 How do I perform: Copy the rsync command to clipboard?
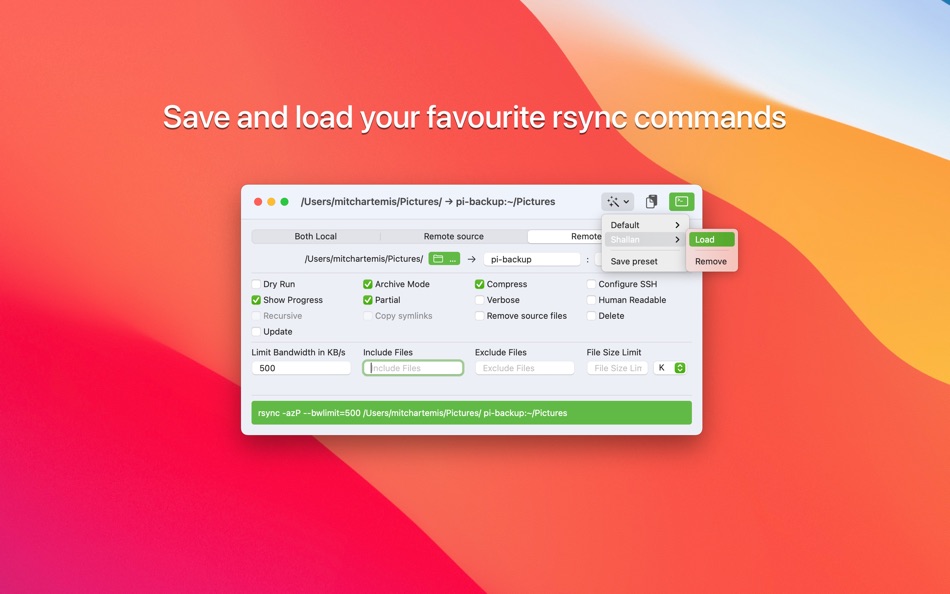(x=651, y=201)
